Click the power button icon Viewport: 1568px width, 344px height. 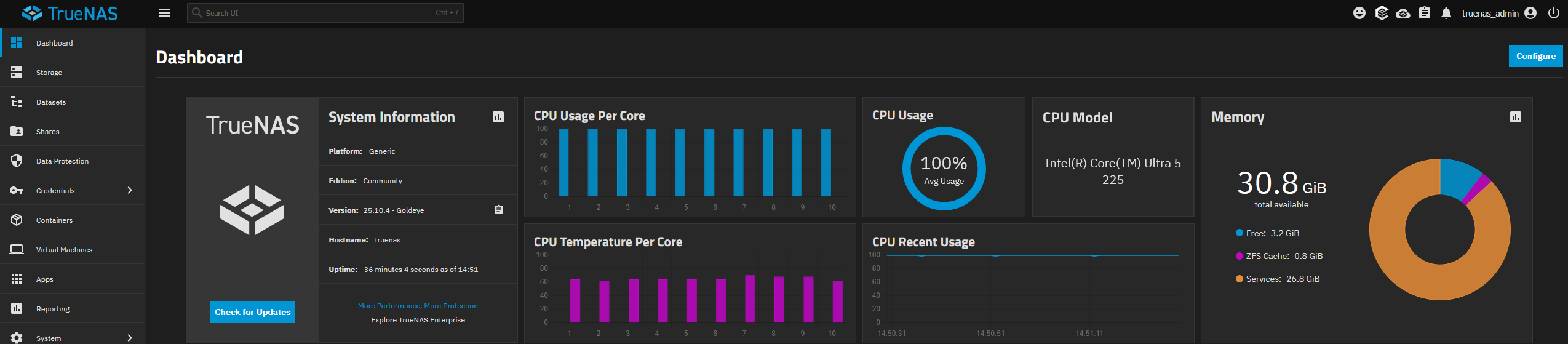point(1554,13)
